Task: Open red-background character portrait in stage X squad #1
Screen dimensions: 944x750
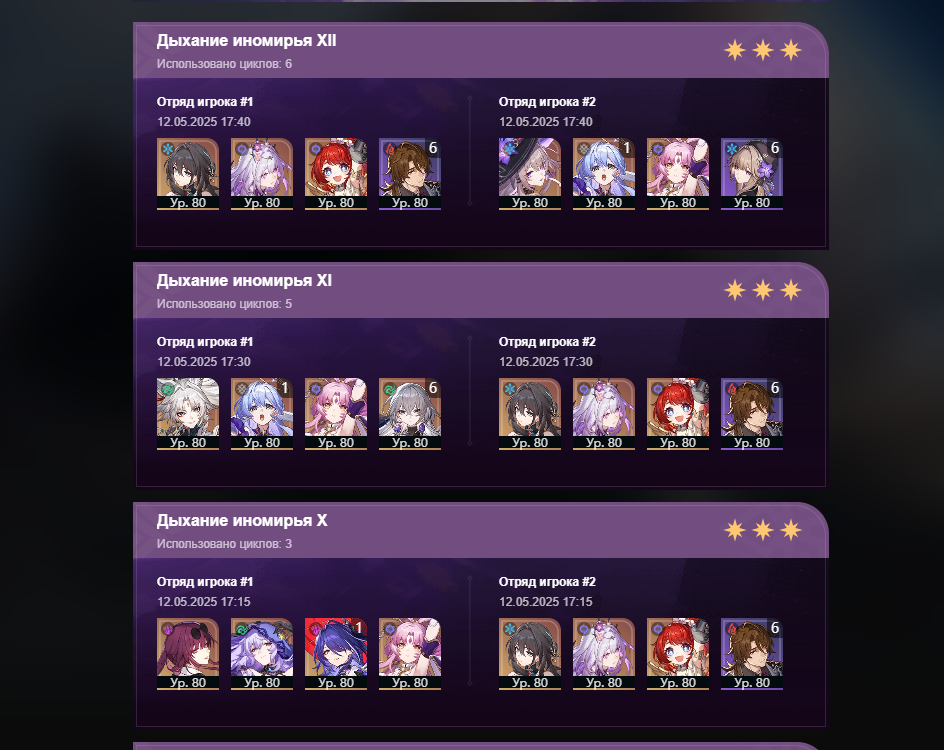Action: pyautogui.click(x=335, y=654)
